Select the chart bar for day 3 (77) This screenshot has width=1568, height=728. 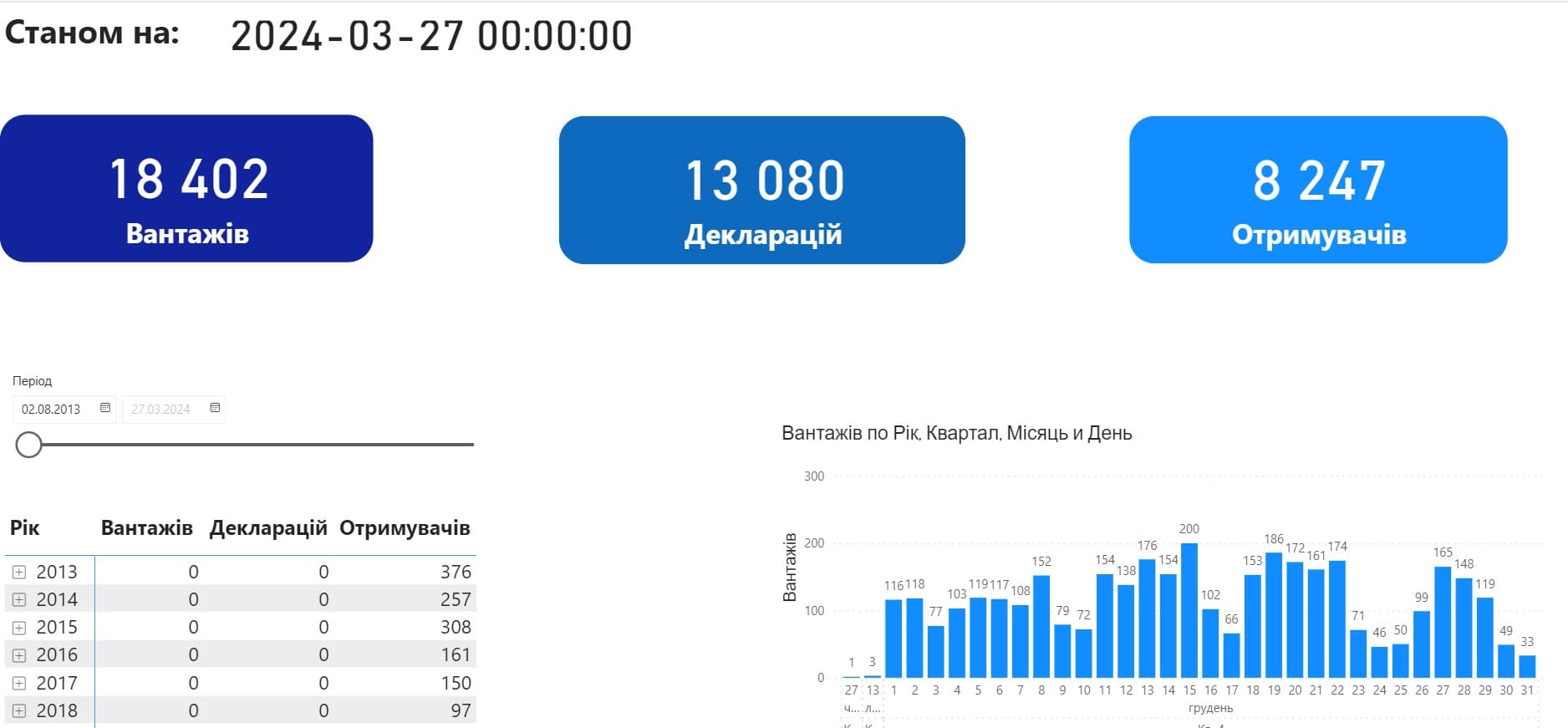936,651
